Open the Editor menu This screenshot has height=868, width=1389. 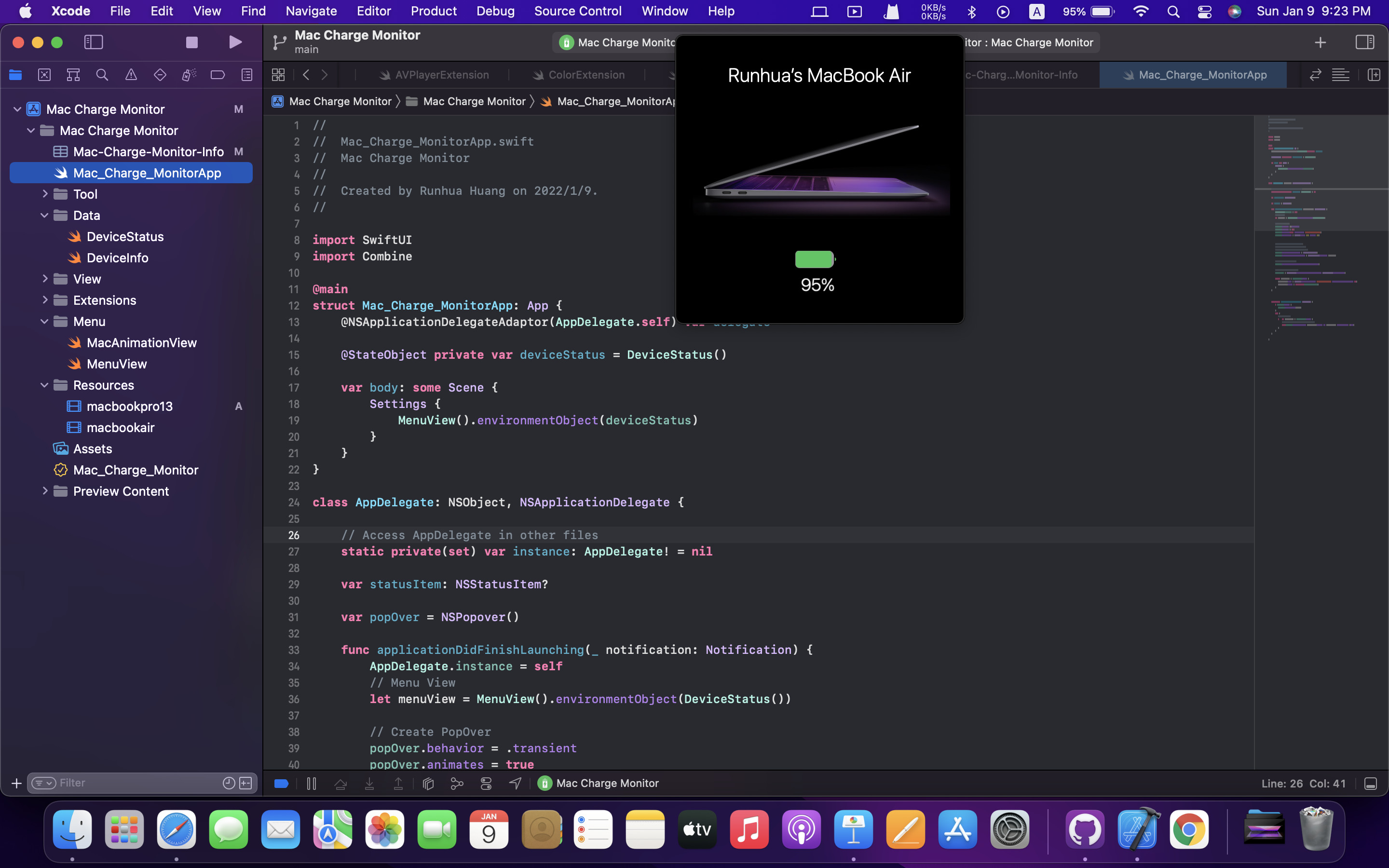[x=374, y=11]
